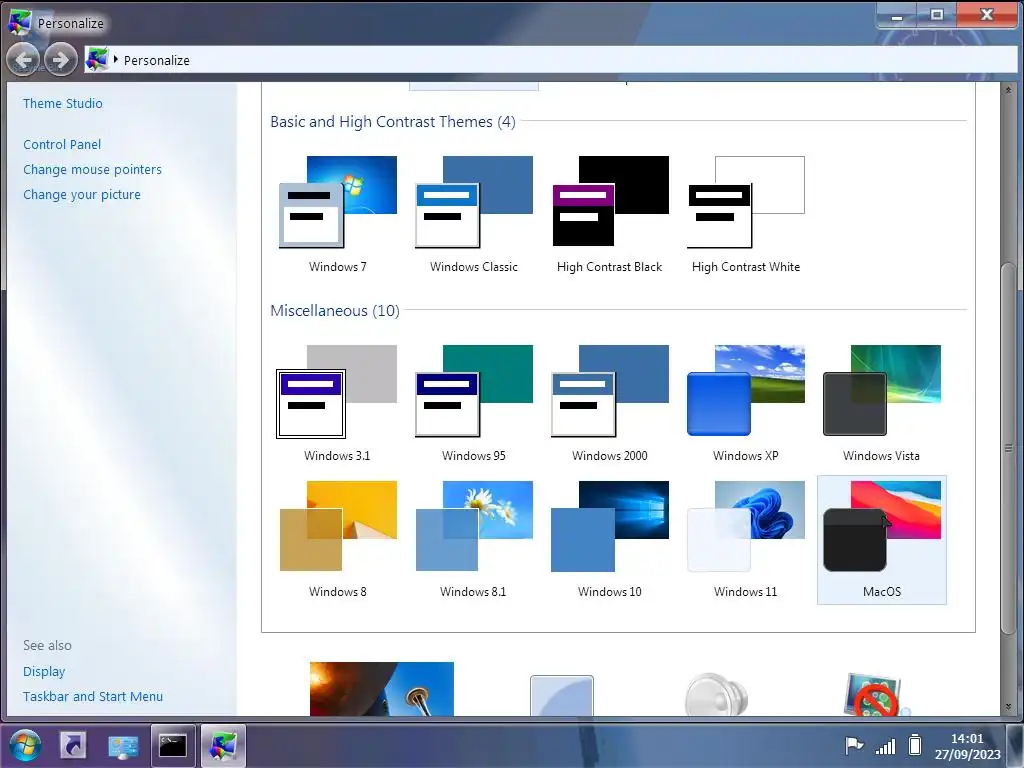1024x768 pixels.
Task: Click the Show desktop button
Action: click(1016, 745)
